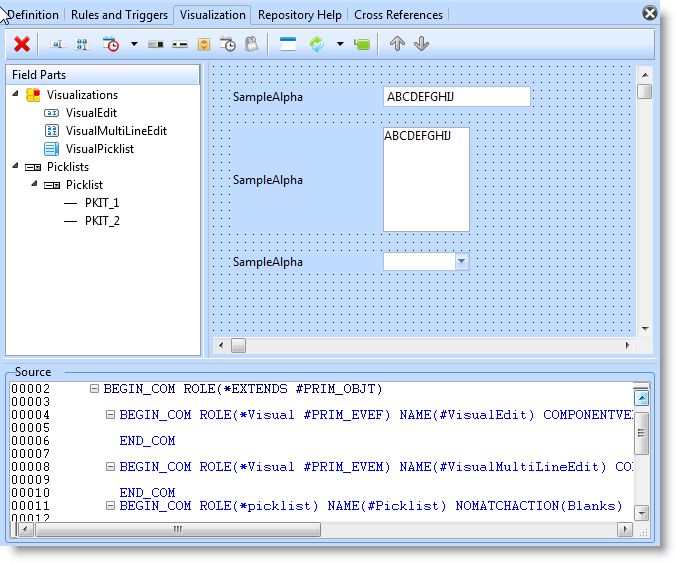676x562 pixels.
Task: Click the calendar with red clock icon
Action: tap(111, 44)
